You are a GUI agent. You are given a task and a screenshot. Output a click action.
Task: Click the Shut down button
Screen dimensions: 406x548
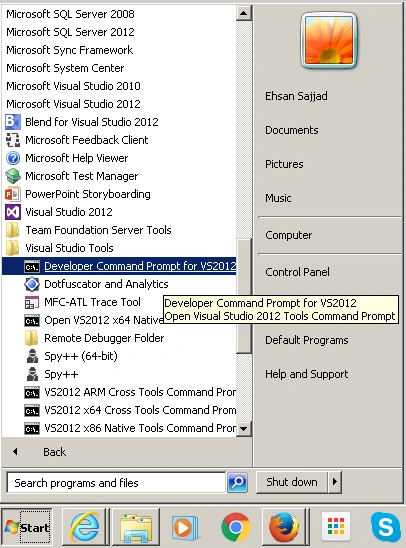(x=292, y=482)
